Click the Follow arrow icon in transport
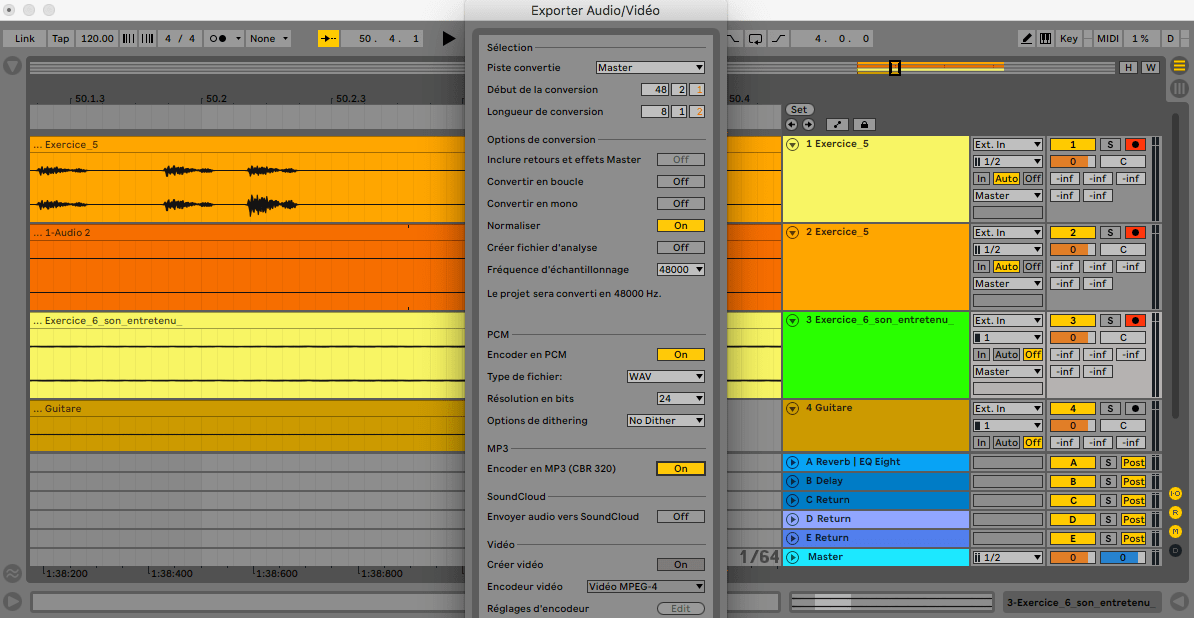This screenshot has height=618, width=1194. [x=328, y=38]
